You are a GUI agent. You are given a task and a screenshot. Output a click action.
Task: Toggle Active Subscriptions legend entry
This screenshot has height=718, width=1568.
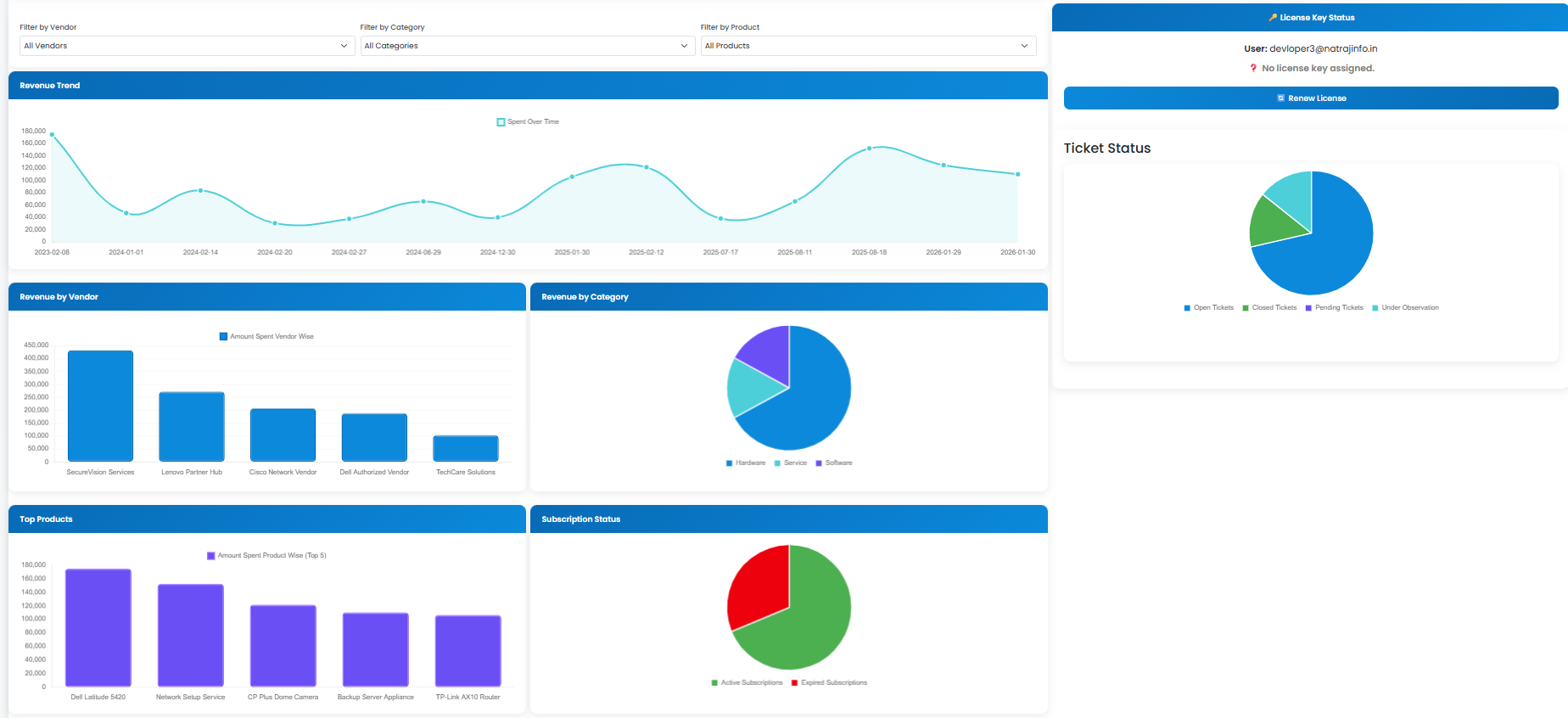(x=748, y=683)
